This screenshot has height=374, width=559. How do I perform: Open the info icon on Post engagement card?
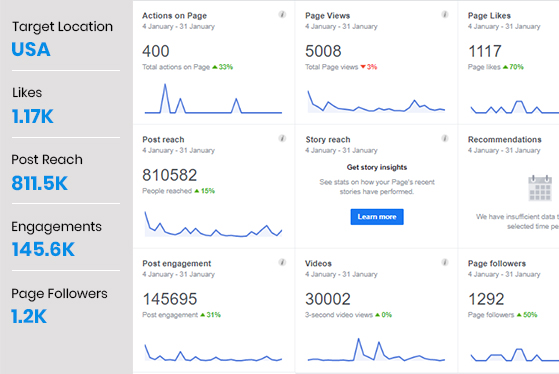282,262
